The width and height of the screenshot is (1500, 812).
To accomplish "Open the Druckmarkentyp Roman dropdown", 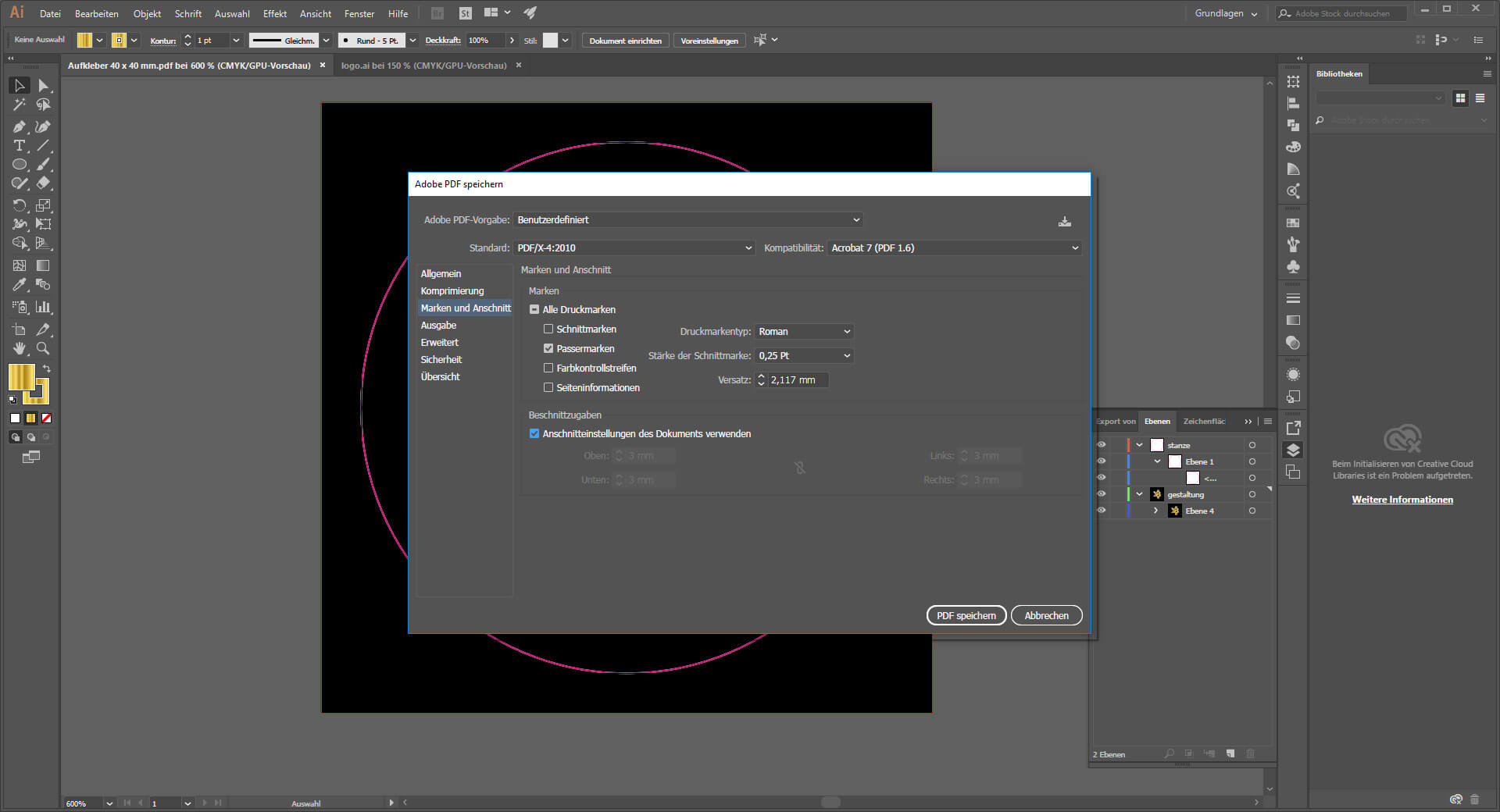I will coord(804,332).
